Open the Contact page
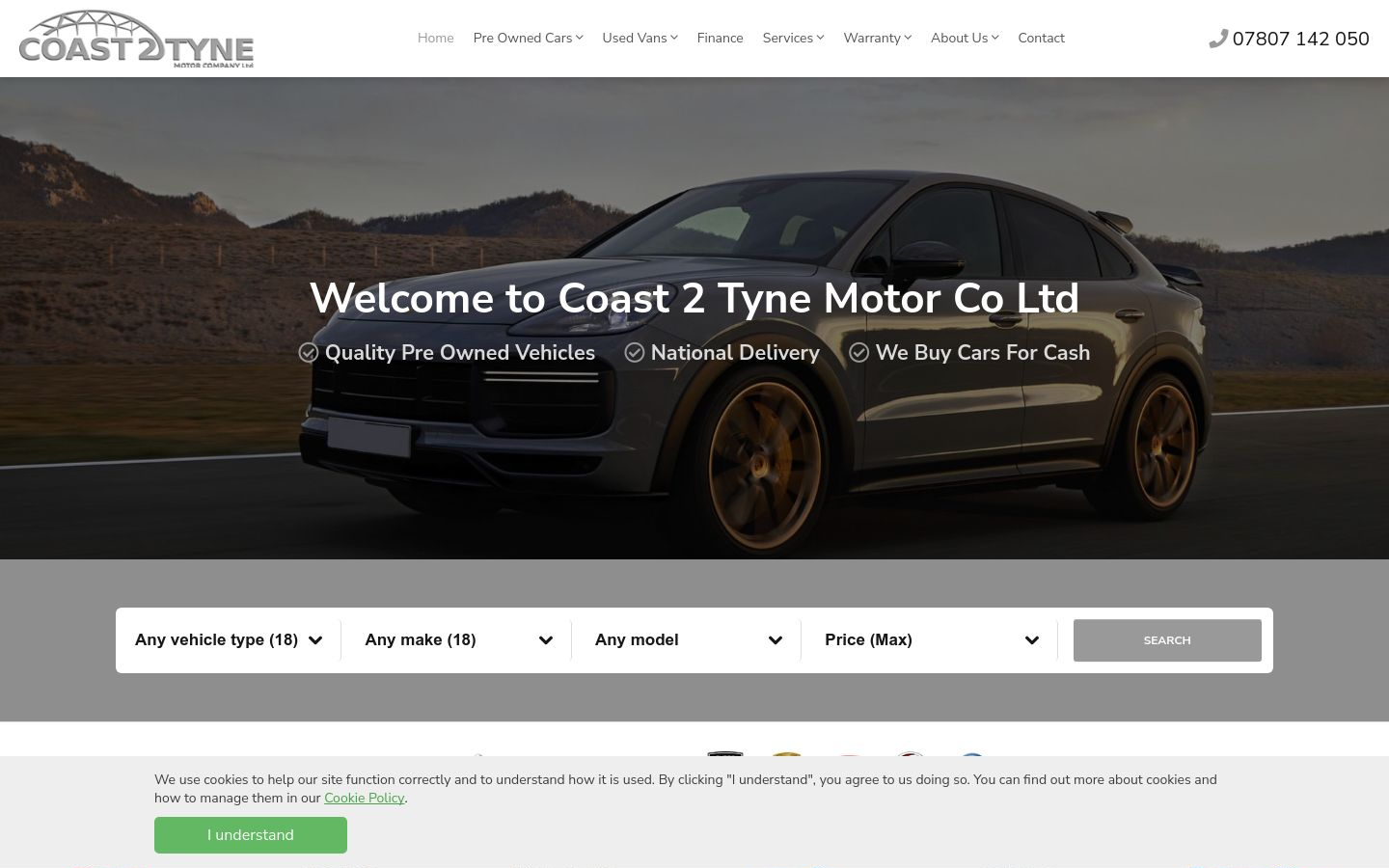1389x868 pixels. click(x=1041, y=38)
